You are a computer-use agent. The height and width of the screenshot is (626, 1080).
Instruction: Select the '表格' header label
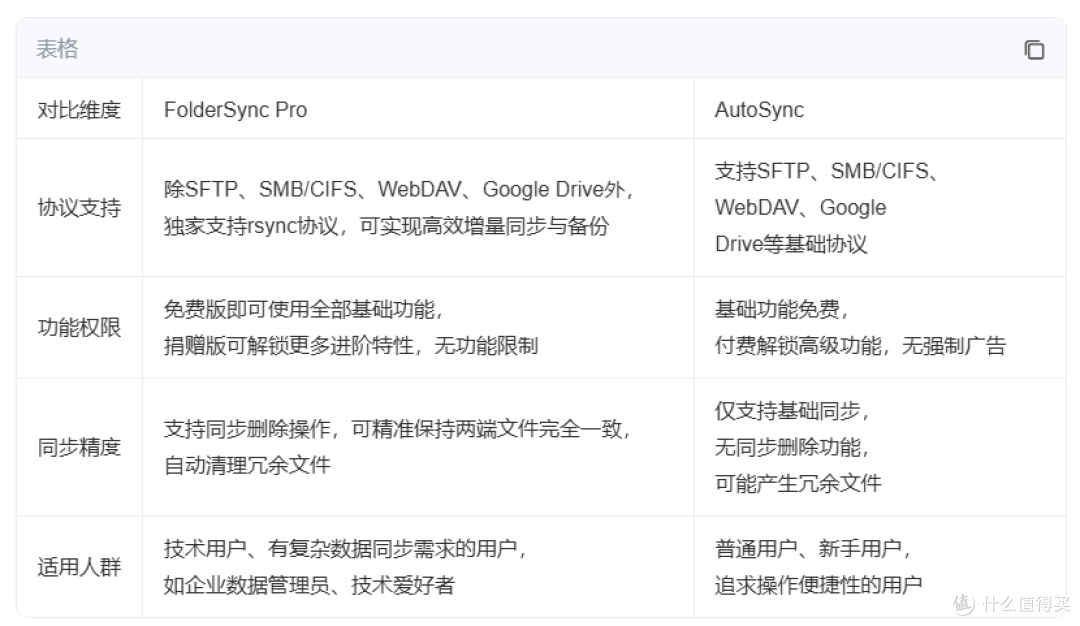pyautogui.click(x=57, y=49)
